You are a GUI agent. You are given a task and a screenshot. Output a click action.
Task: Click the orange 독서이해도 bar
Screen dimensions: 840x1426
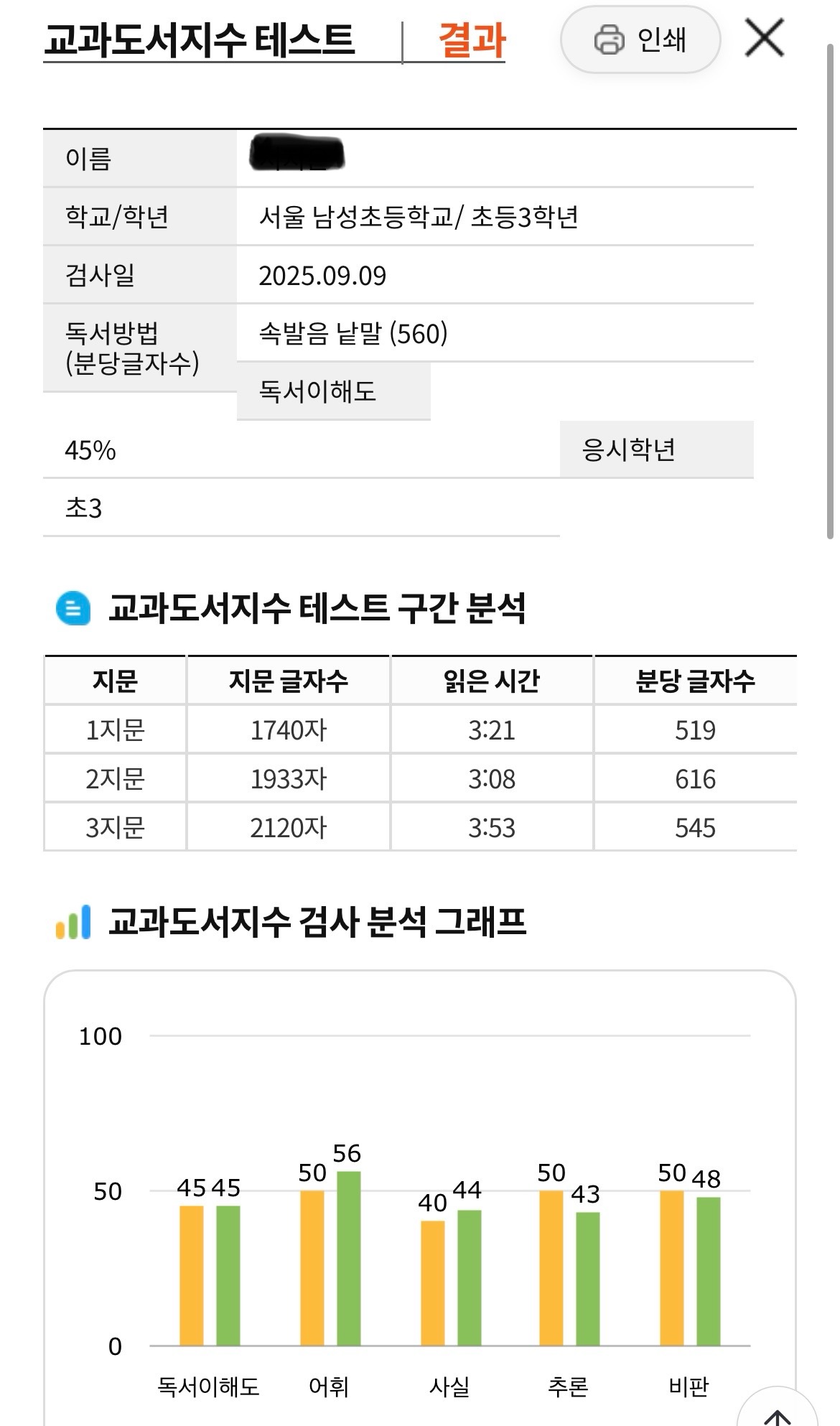[x=192, y=1275]
